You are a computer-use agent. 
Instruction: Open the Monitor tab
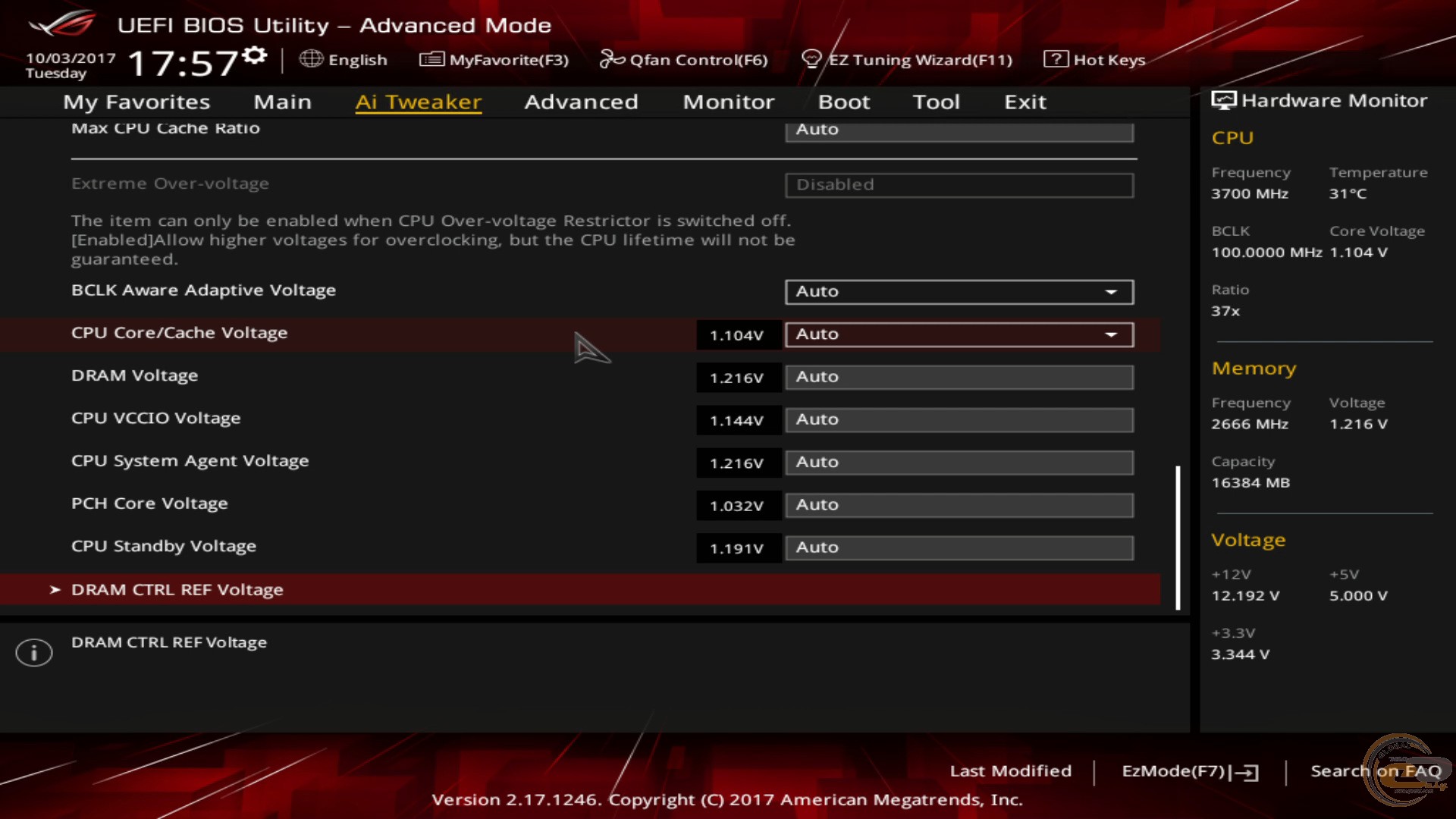728,102
